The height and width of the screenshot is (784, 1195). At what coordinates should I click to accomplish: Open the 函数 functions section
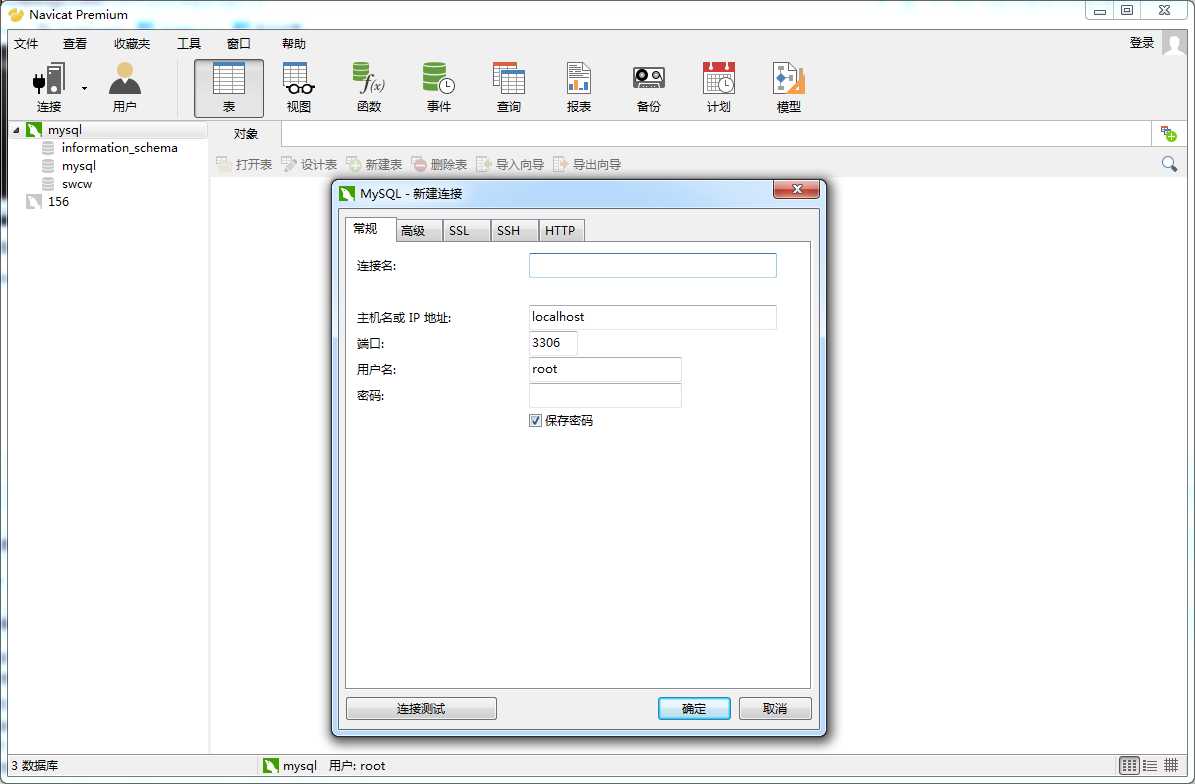[369, 88]
